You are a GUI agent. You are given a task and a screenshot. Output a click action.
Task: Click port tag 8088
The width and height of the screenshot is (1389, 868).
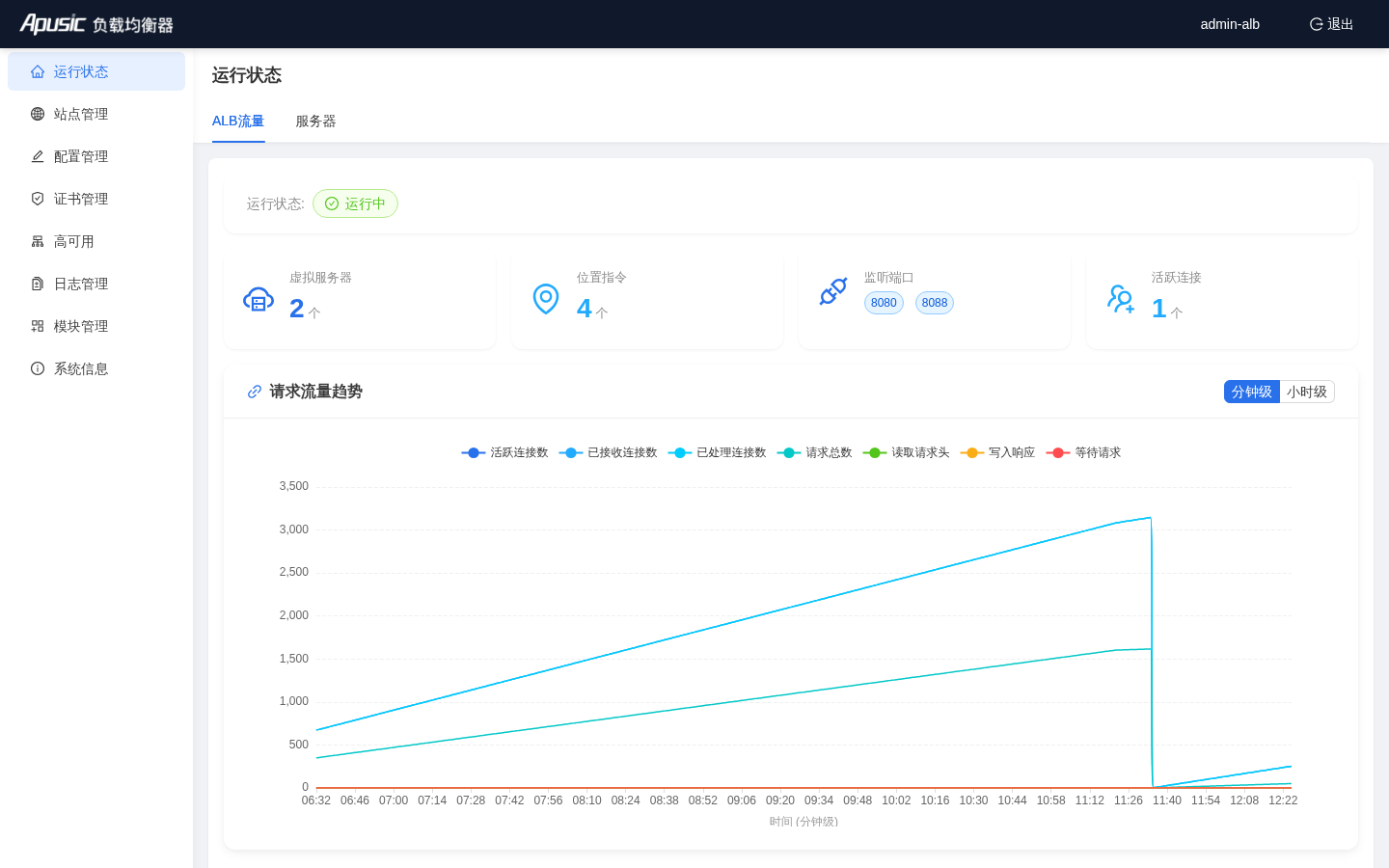pos(935,303)
